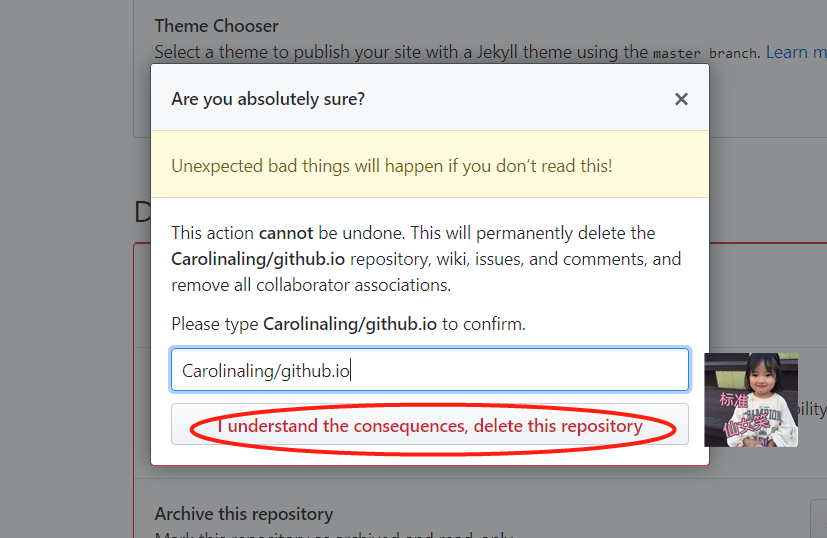The image size is (827, 538).
Task: Click the "master branch" code text
Action: (705, 52)
